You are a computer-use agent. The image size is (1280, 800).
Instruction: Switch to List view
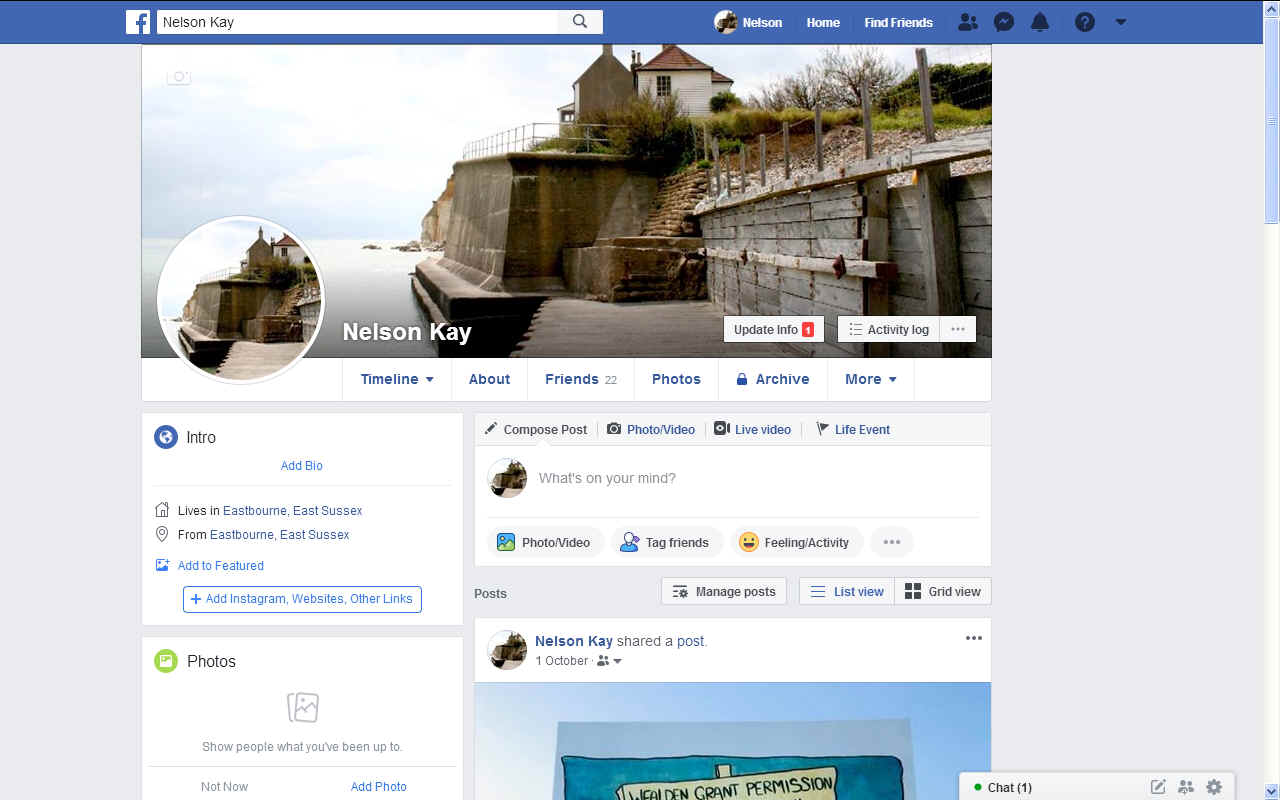click(846, 591)
